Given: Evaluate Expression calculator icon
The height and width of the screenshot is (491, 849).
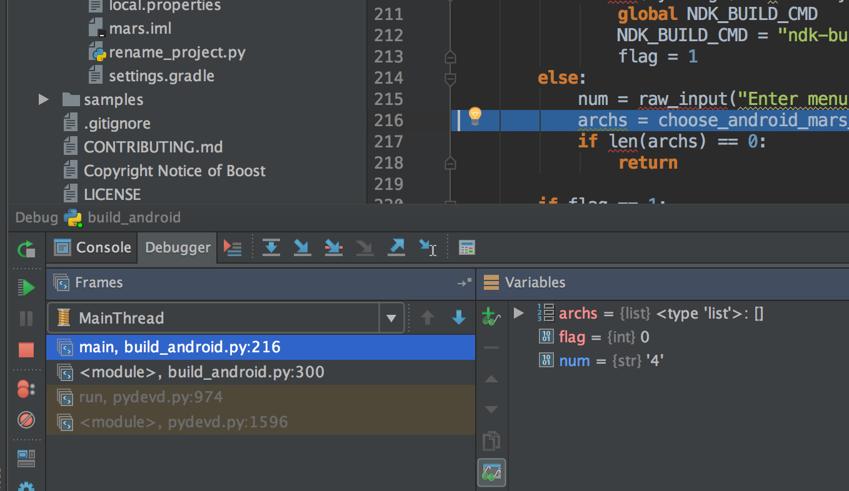Looking at the screenshot, I should coord(467,248).
